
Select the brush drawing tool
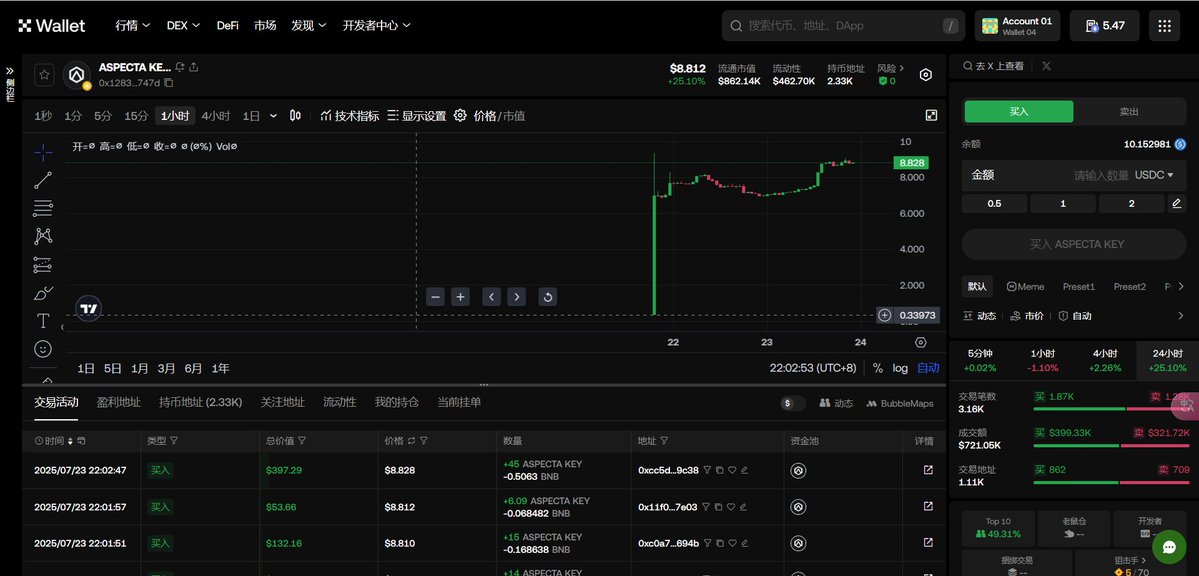(44, 293)
